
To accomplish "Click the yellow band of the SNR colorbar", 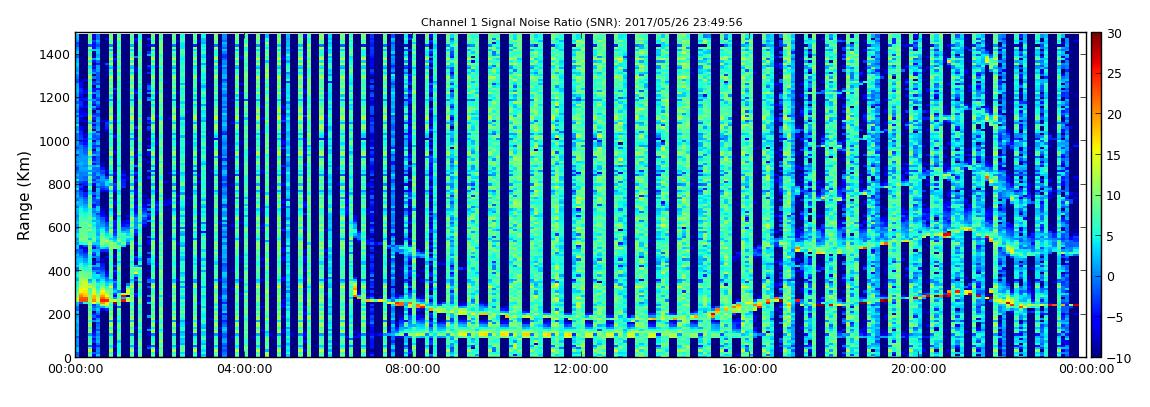I will click(1096, 150).
